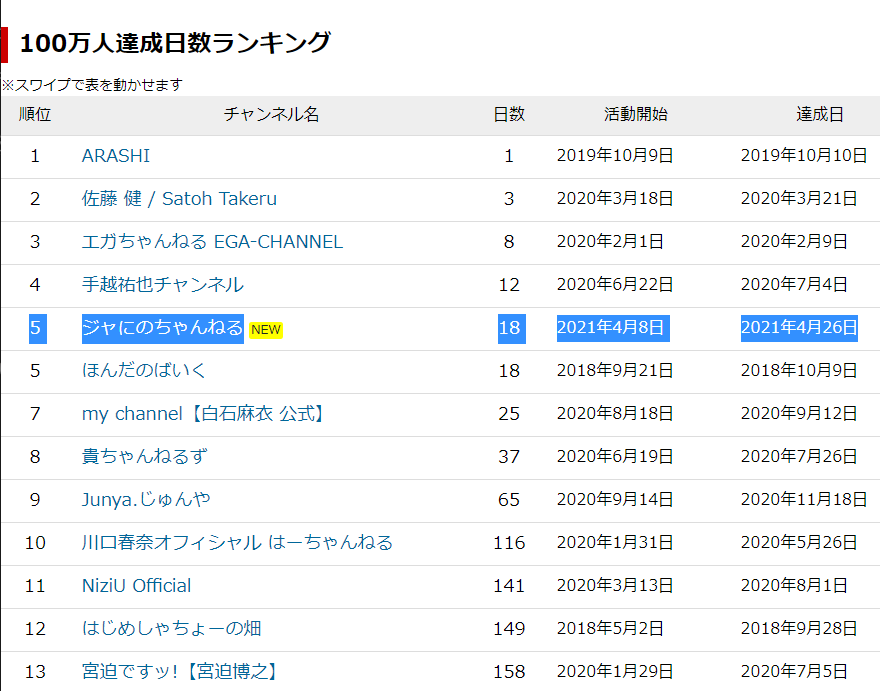This screenshot has height=691, width=880.
Task: Click the ※スワイプで表を動かせます note
Action: [93, 85]
